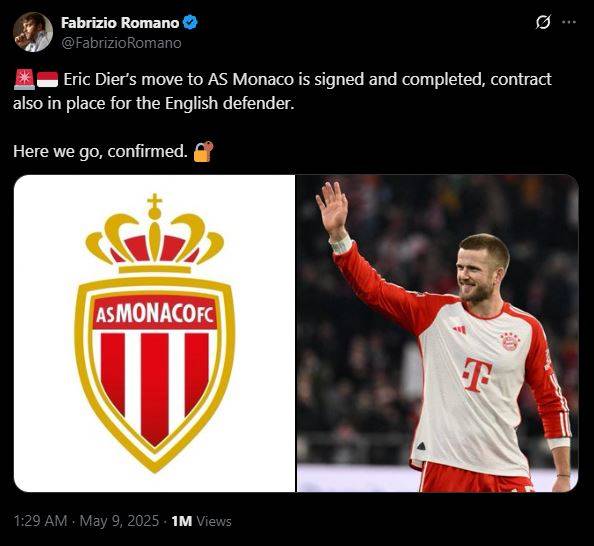Click the May 9, 2025 date
This screenshot has height=546, width=594.
(119, 521)
